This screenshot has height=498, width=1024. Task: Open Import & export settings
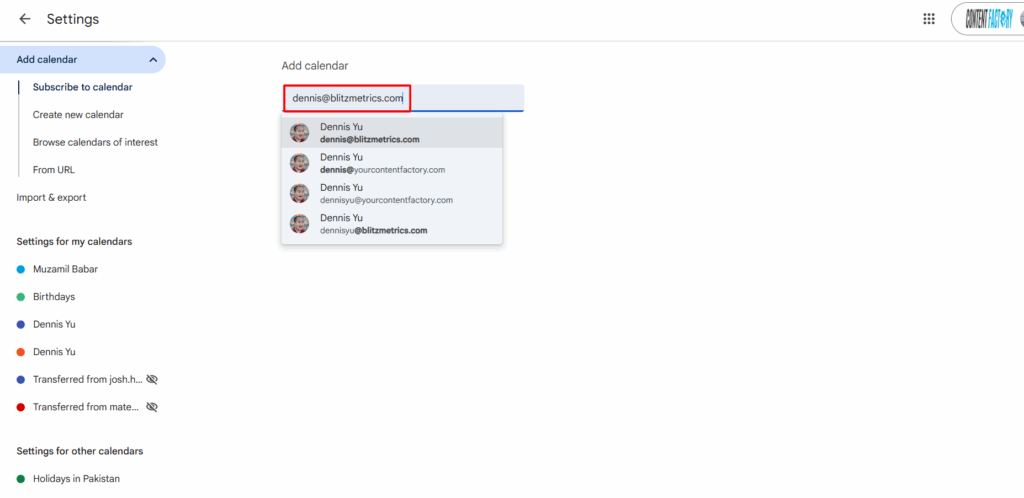(x=52, y=197)
